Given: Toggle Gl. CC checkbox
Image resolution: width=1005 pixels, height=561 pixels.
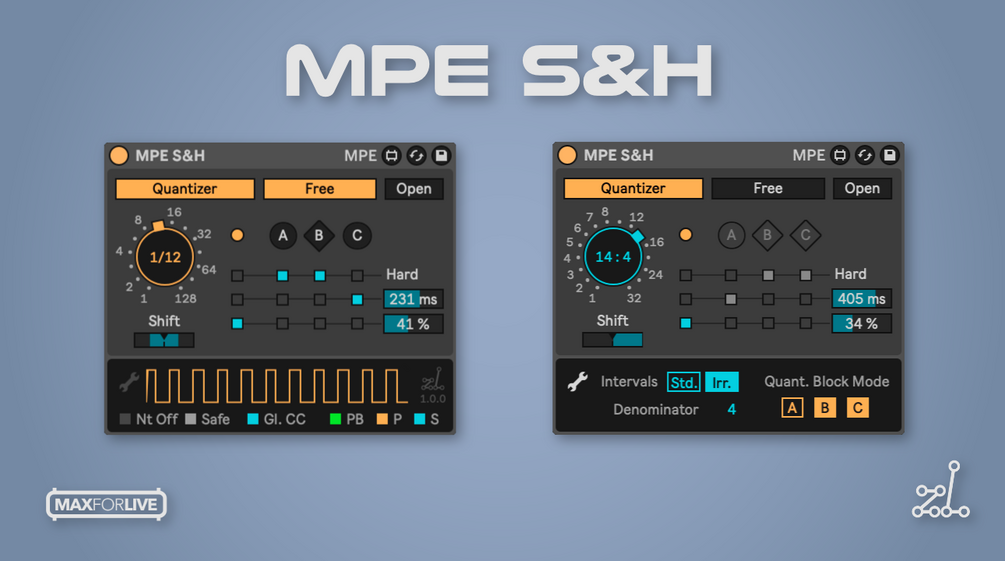Looking at the screenshot, I should (253, 419).
